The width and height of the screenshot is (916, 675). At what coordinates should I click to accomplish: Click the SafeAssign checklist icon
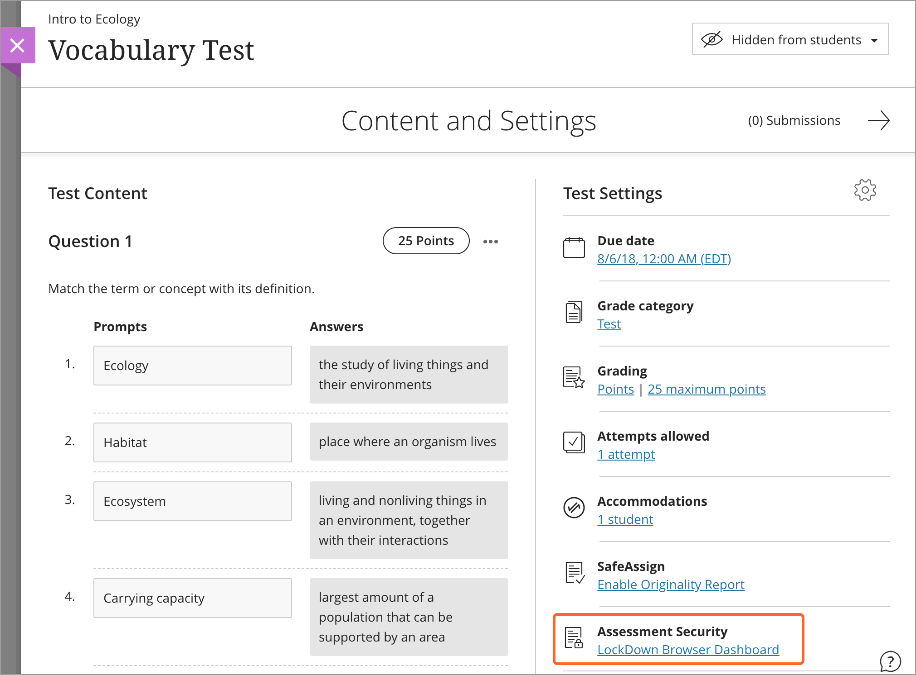[574, 573]
